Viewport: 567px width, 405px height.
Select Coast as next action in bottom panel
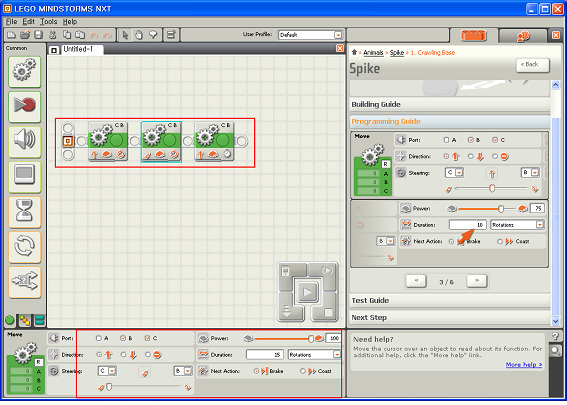303,371
